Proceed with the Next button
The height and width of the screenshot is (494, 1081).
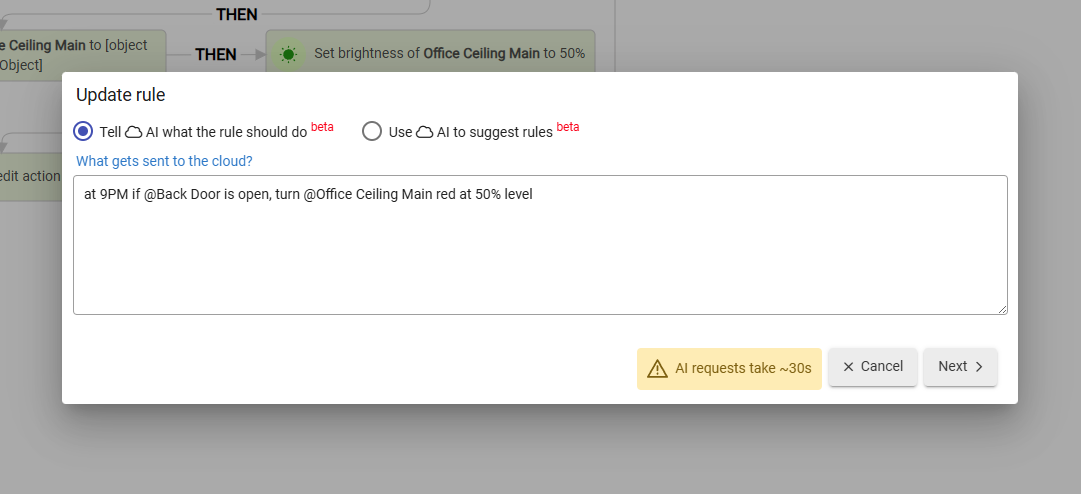coord(960,367)
